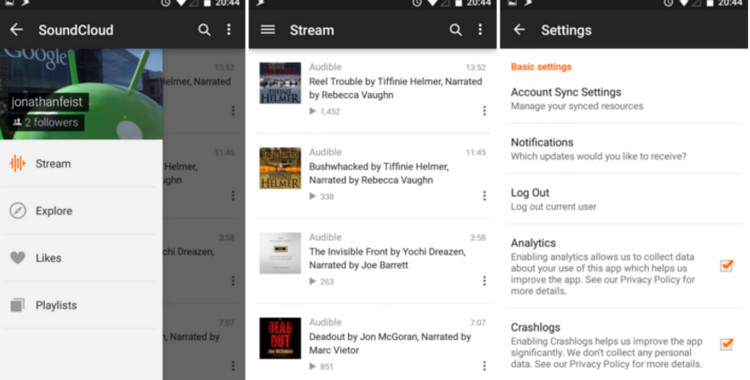Toggle the Analytics checkbox
750x380 pixels.
(x=727, y=265)
